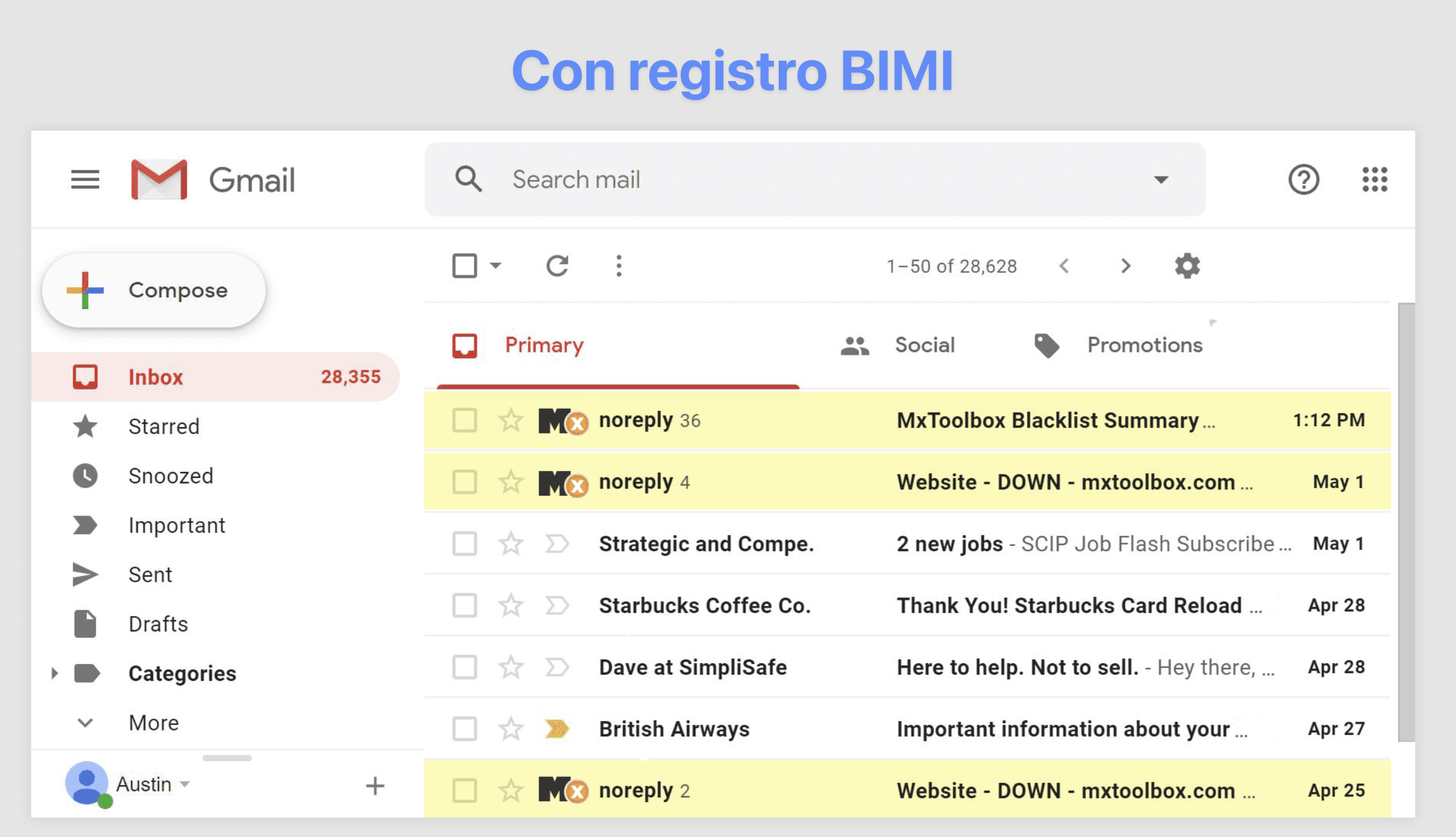Image resolution: width=1456 pixels, height=837 pixels.
Task: Click the Gmail envelope logo
Action: 159,180
